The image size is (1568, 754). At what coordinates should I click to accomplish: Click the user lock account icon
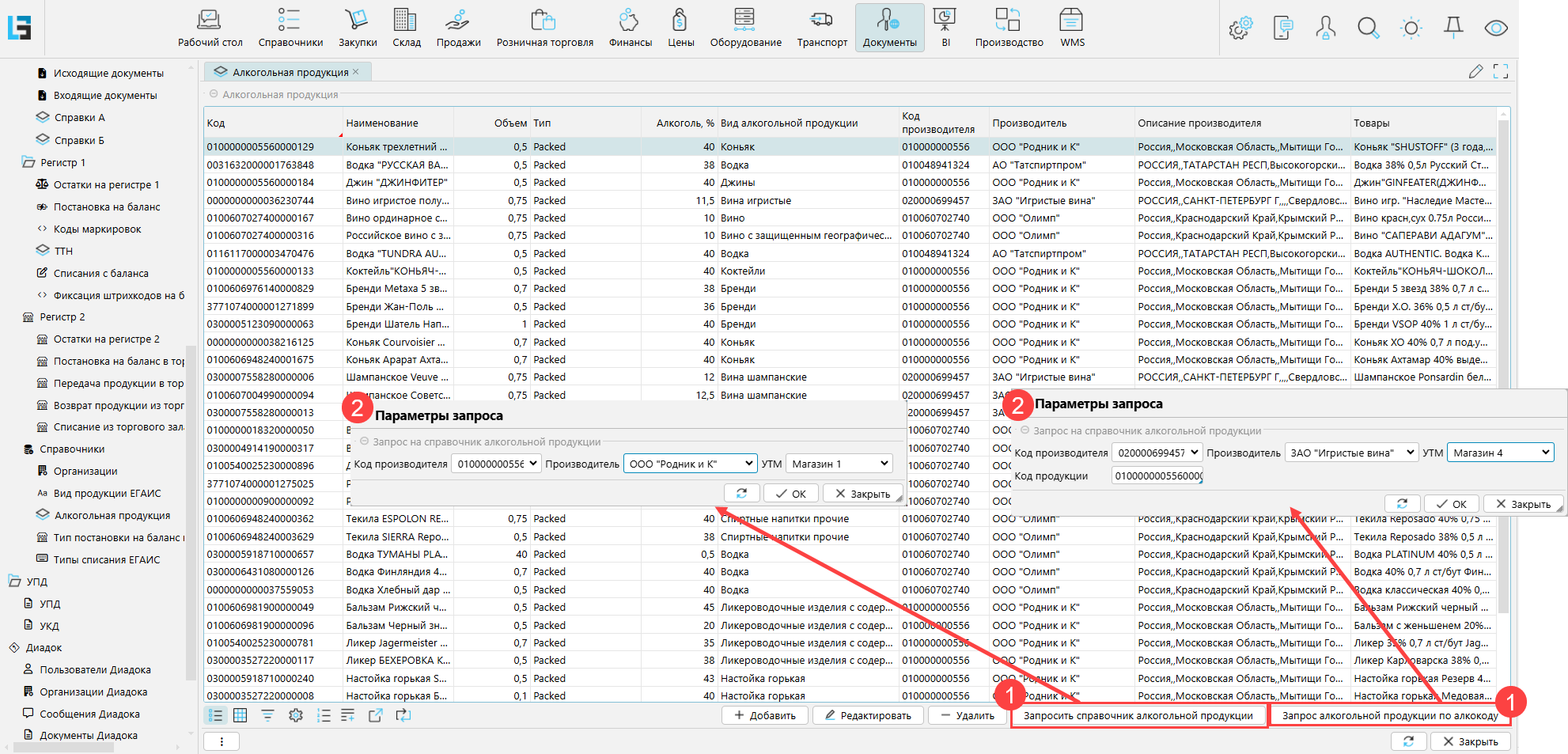pyautogui.click(x=1325, y=28)
